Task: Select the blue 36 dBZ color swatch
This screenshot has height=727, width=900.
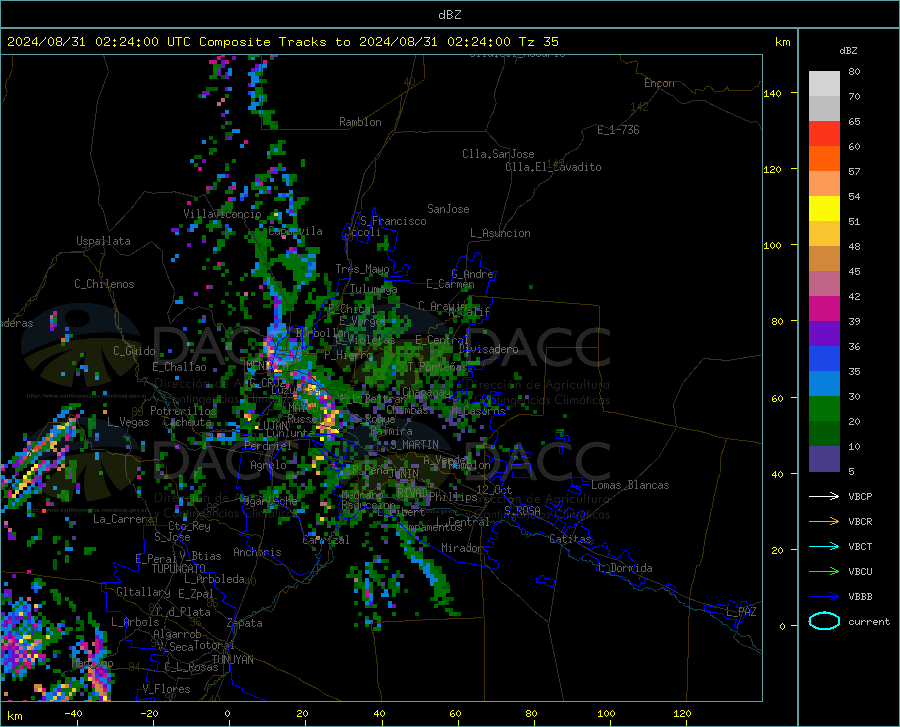Action: [x=824, y=359]
